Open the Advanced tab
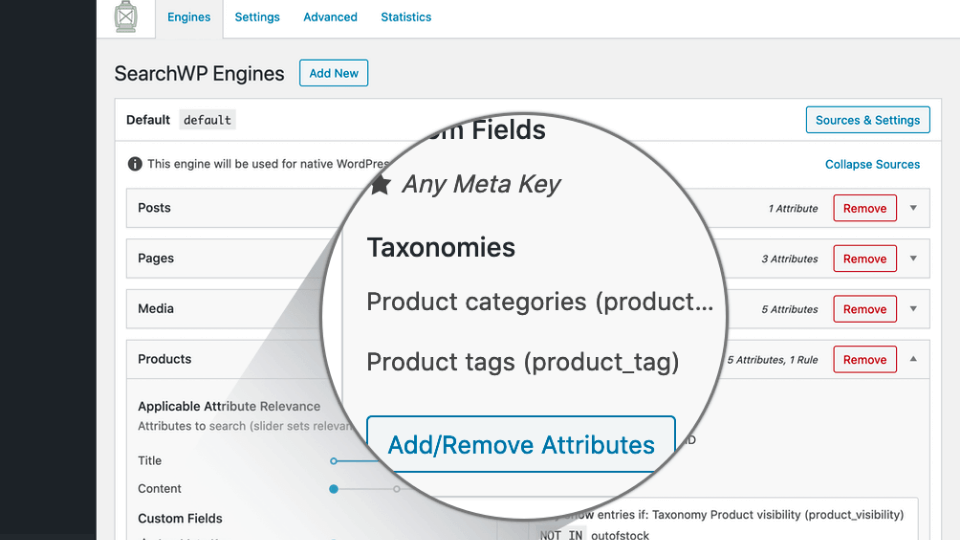This screenshot has height=540, width=960. [x=330, y=17]
